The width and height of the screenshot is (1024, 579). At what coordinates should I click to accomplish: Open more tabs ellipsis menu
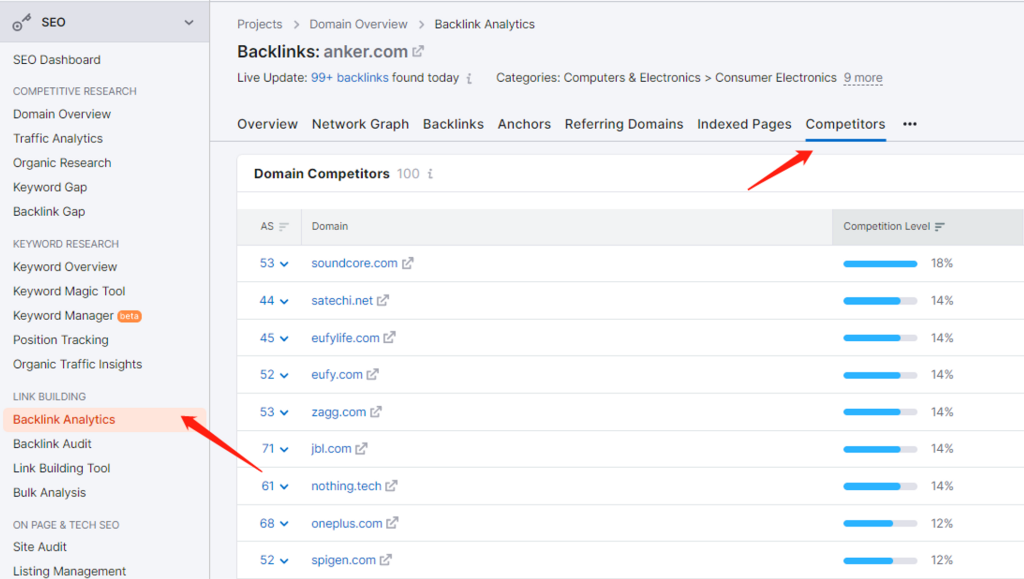(910, 124)
